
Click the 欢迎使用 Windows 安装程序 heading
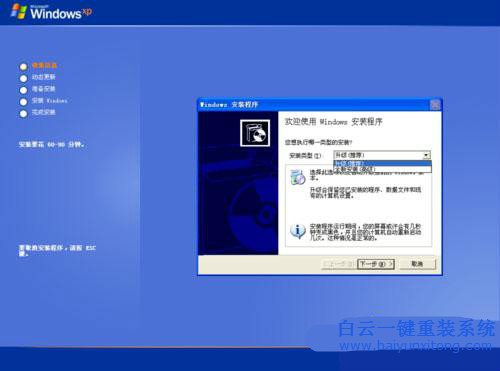point(334,122)
